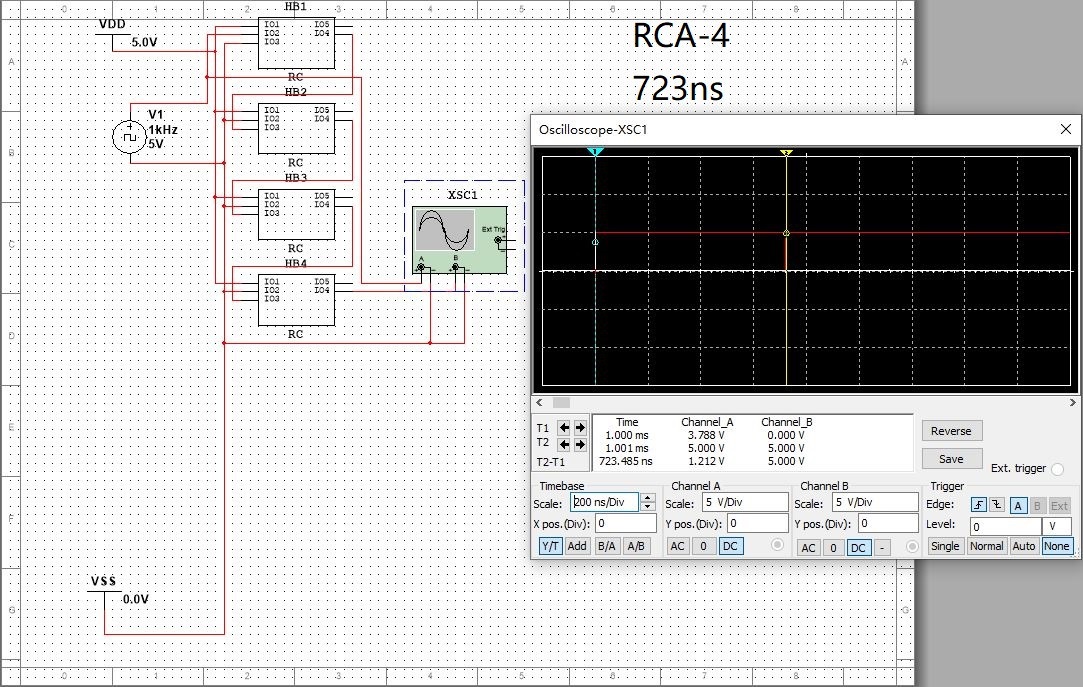Move cursor T1 right with arrow
The width and height of the screenshot is (1083, 687).
(580, 427)
